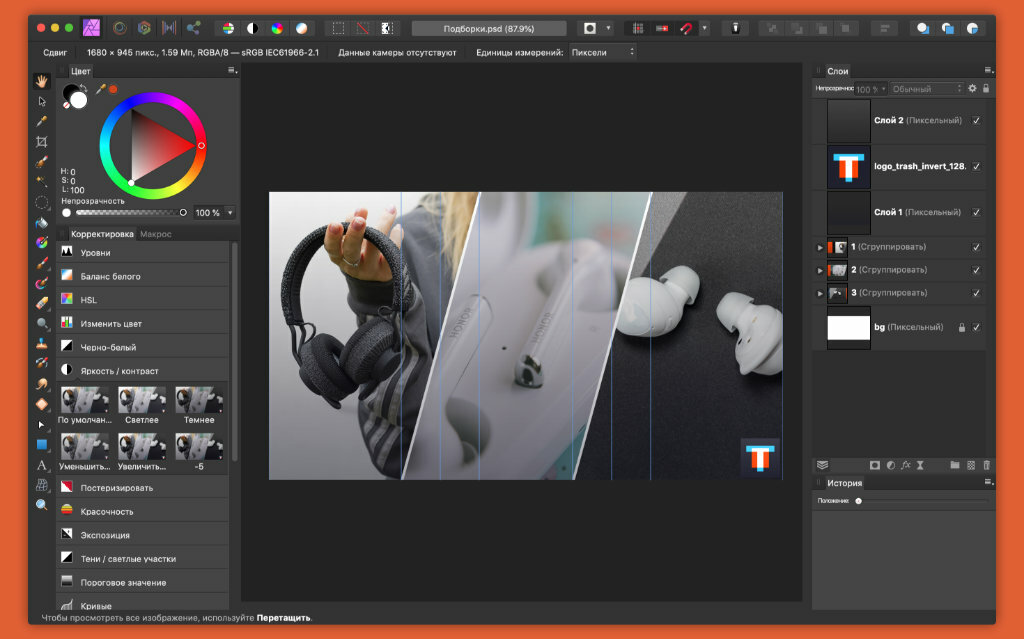The width and height of the screenshot is (1024, 639).
Task: Delete layer with the trash icon
Action: pyautogui.click(x=987, y=465)
